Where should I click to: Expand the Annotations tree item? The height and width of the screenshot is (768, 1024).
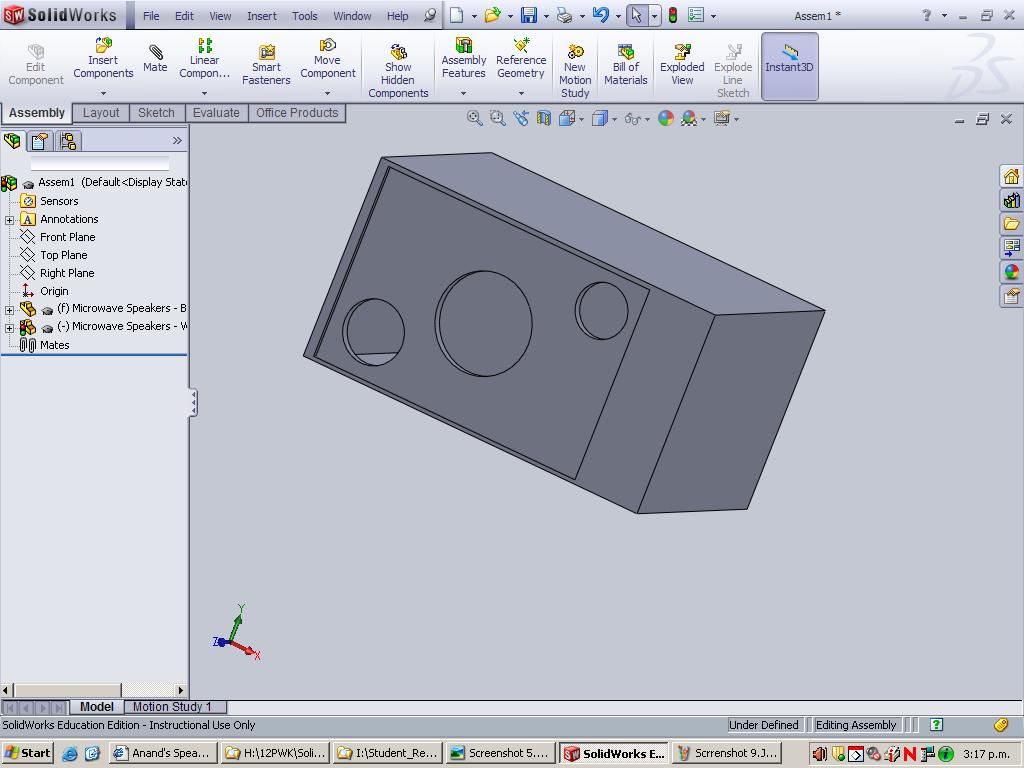8,218
